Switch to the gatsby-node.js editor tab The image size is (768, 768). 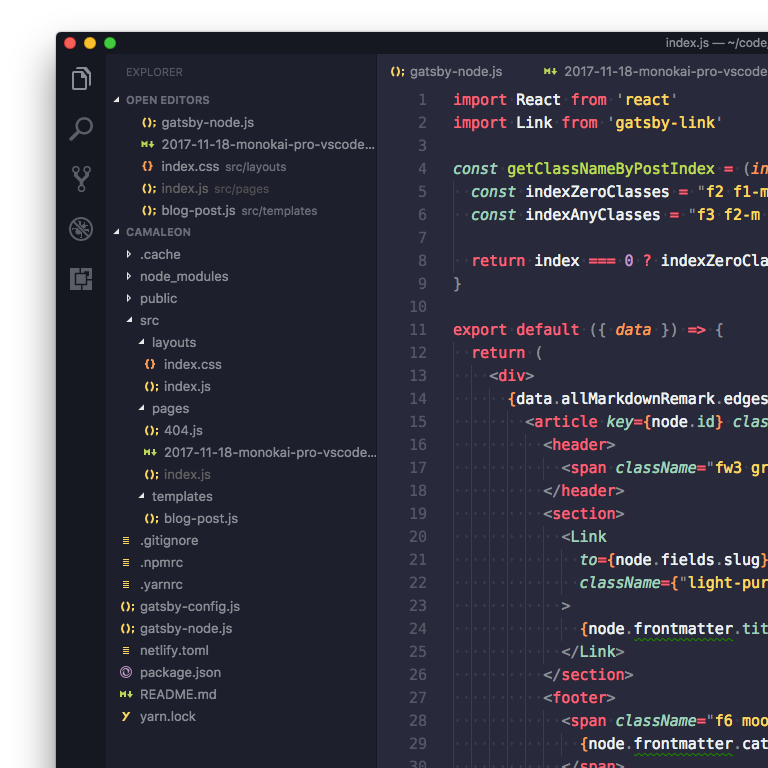(446, 72)
